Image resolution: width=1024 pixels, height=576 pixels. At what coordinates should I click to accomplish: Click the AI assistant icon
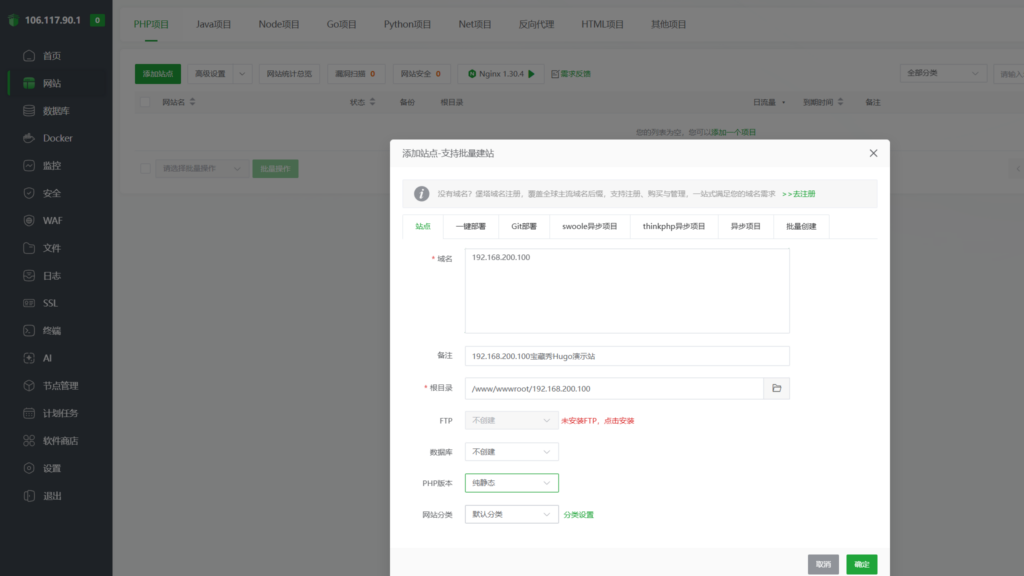(29, 358)
